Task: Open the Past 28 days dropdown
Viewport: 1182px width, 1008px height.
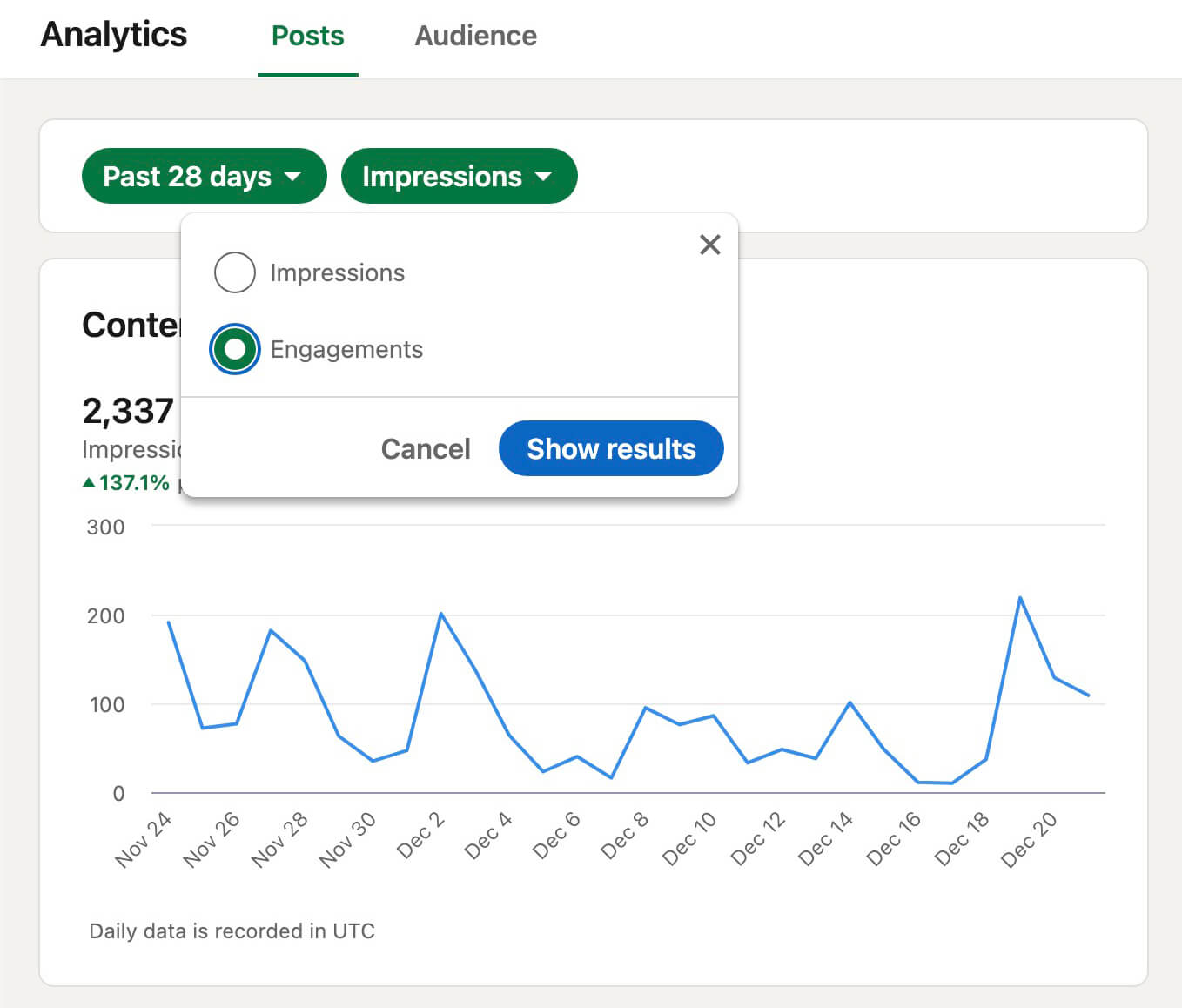Action: pos(204,176)
